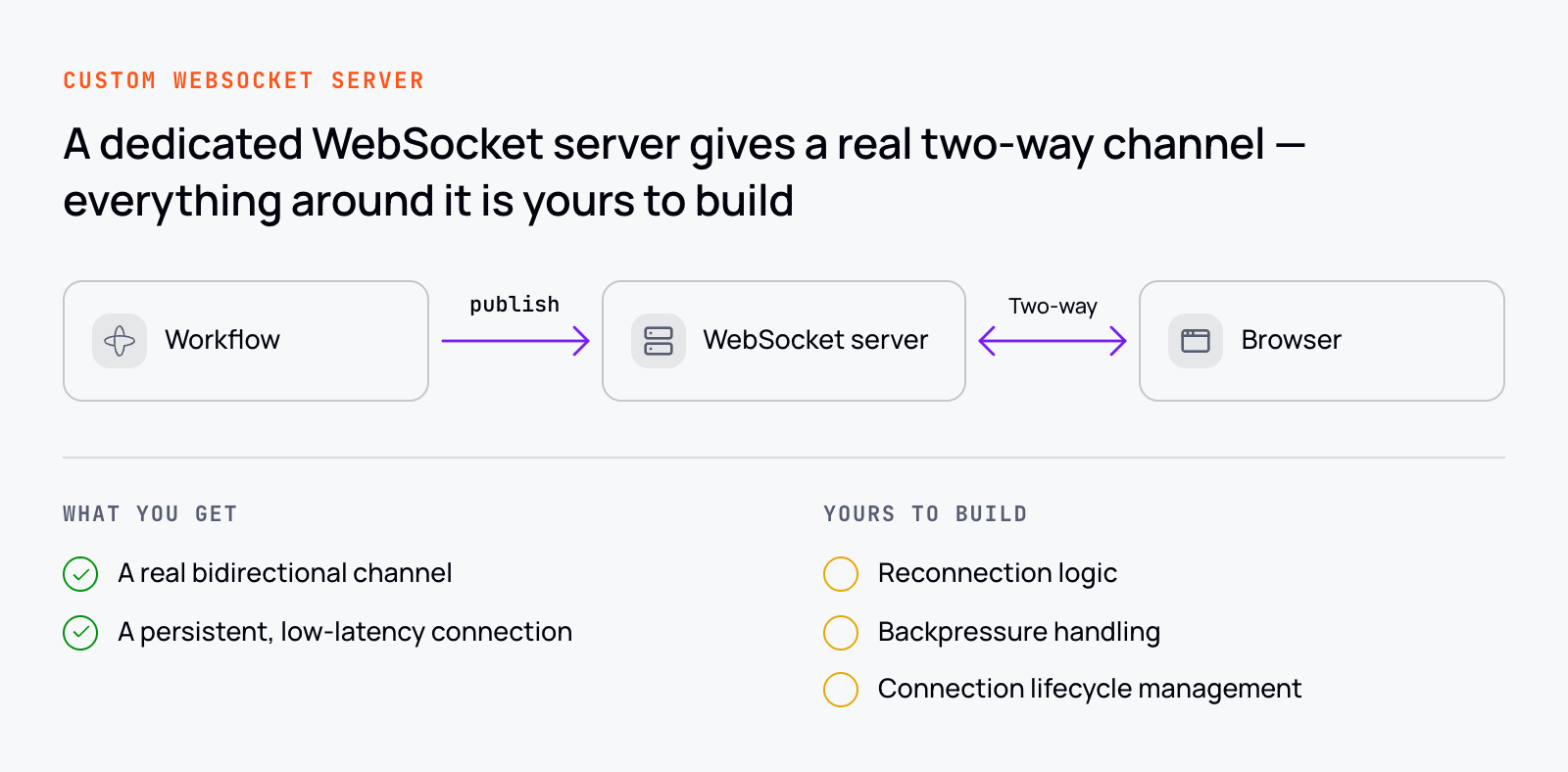Click the publish label above the arrow
The height and width of the screenshot is (772, 1568).
coord(514,305)
